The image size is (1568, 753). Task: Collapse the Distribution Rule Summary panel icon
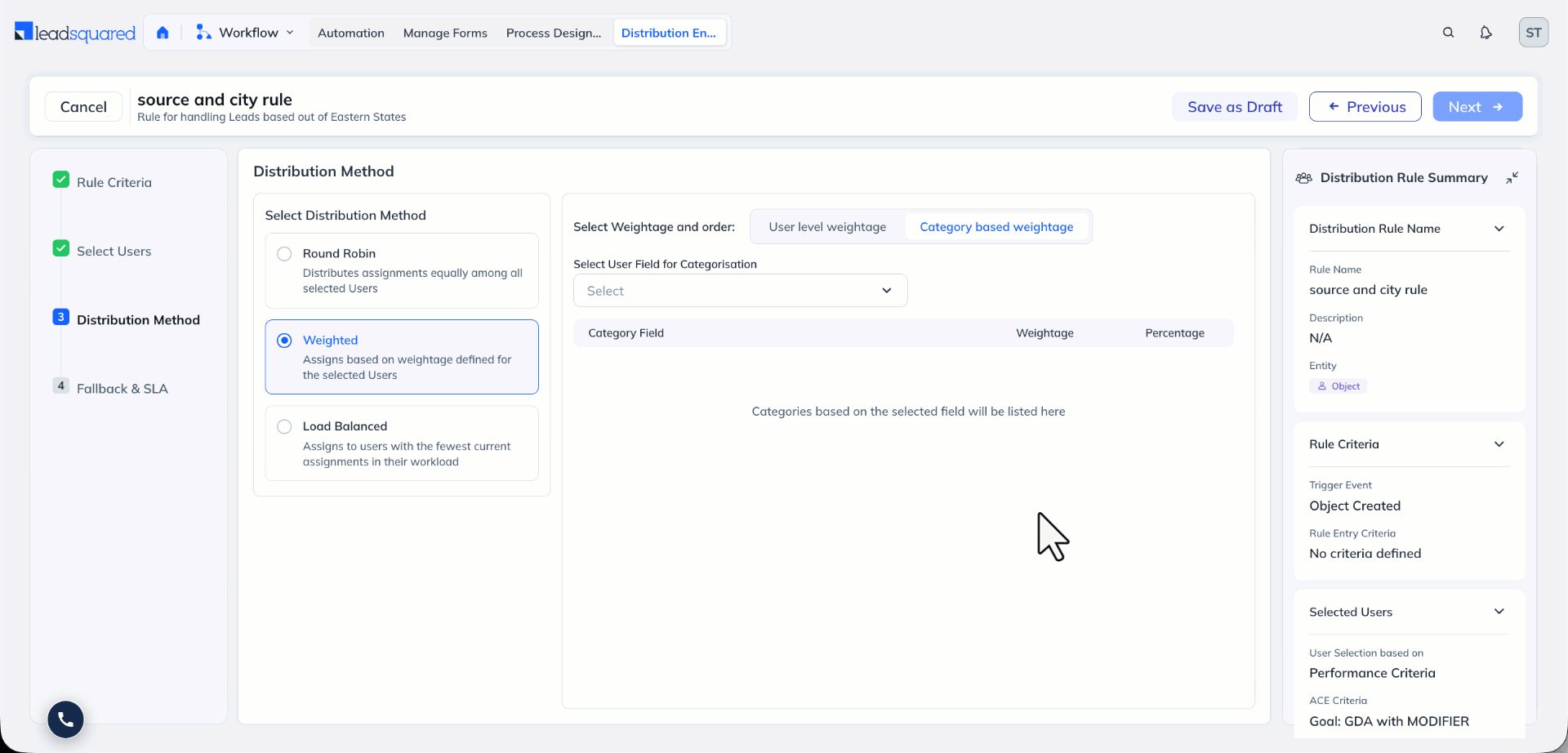pos(1512,177)
